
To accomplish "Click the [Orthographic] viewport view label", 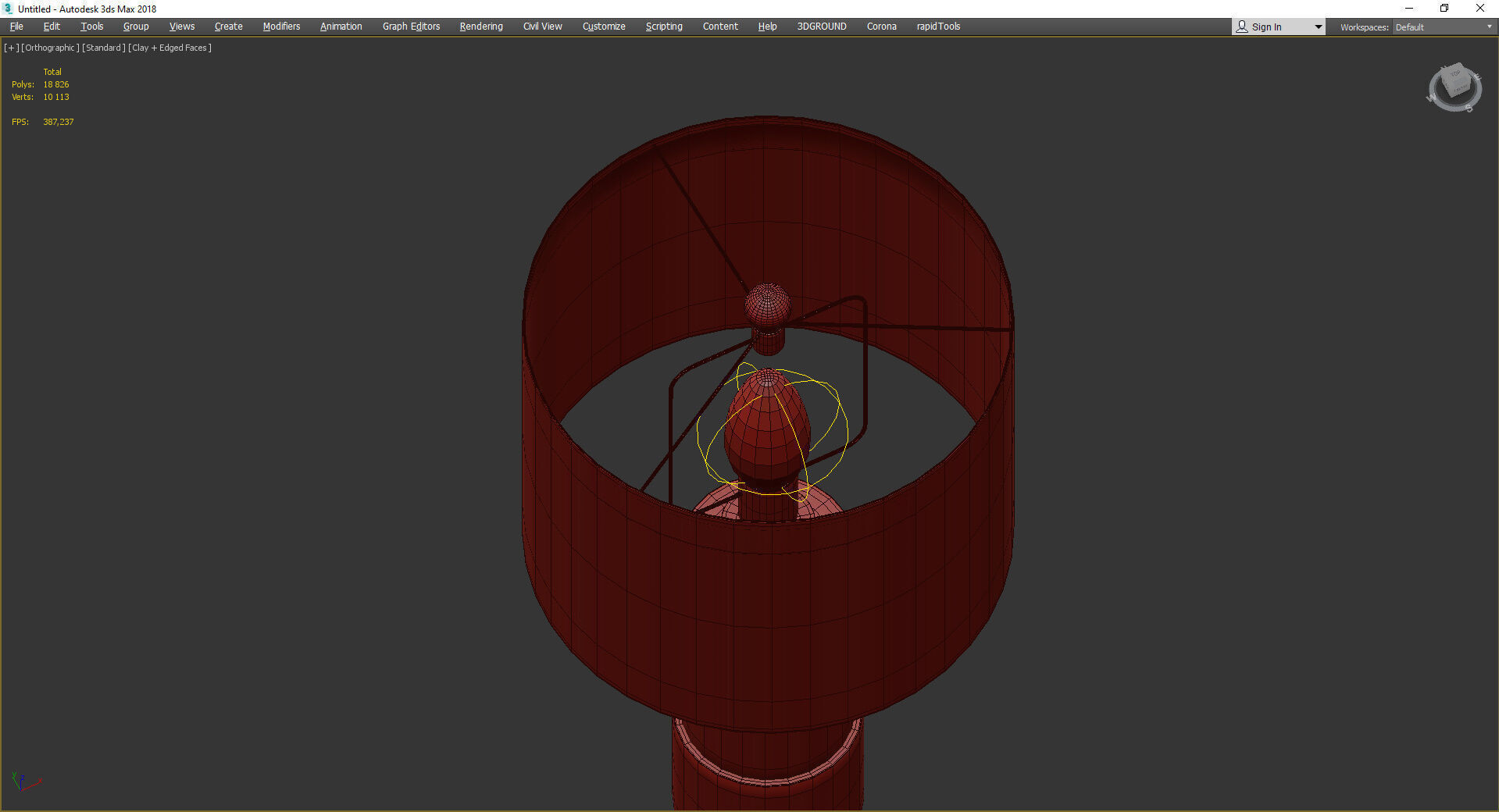I will tap(51, 48).
